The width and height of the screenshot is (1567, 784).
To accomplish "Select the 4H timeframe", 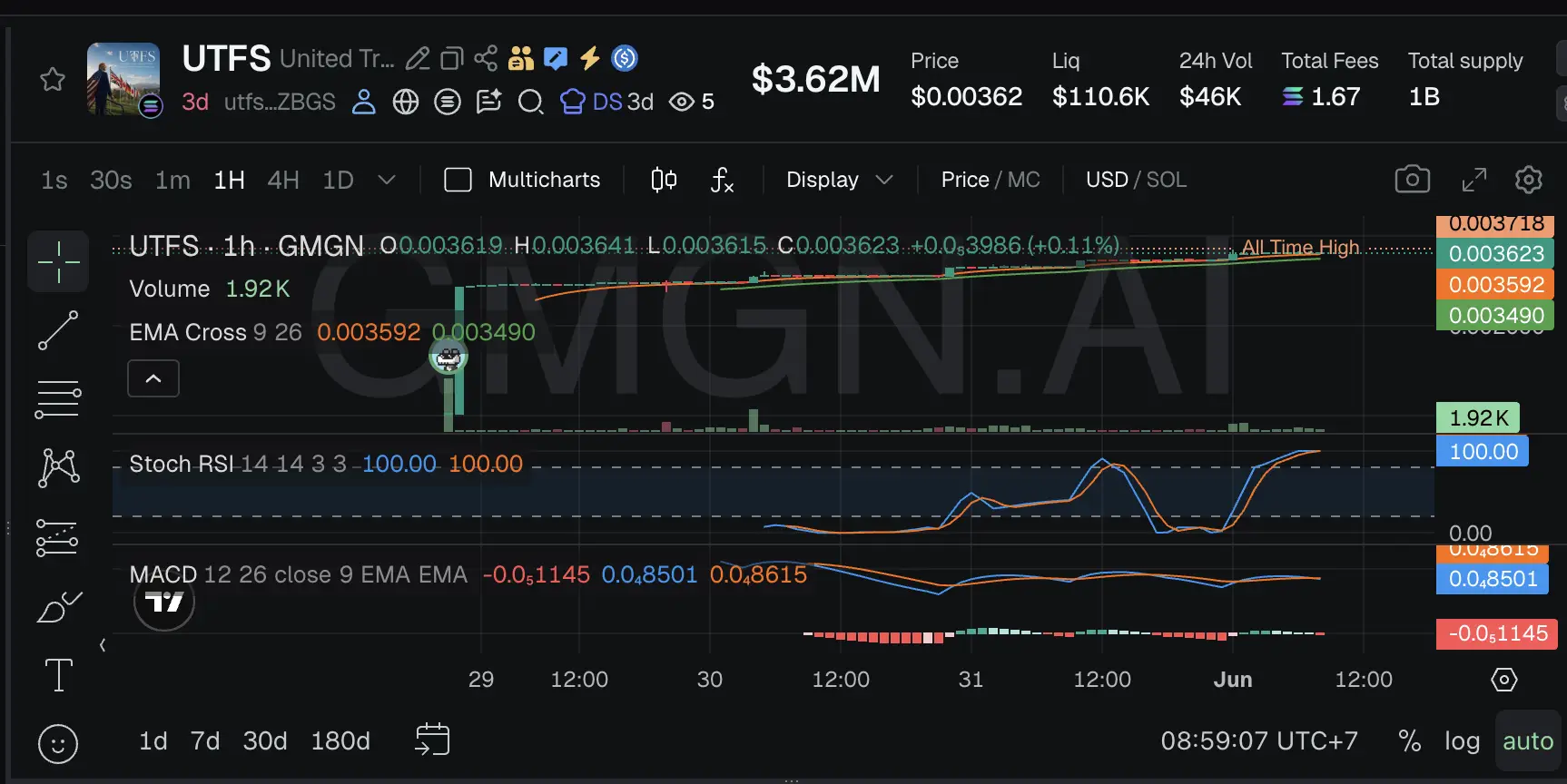I will [283, 180].
